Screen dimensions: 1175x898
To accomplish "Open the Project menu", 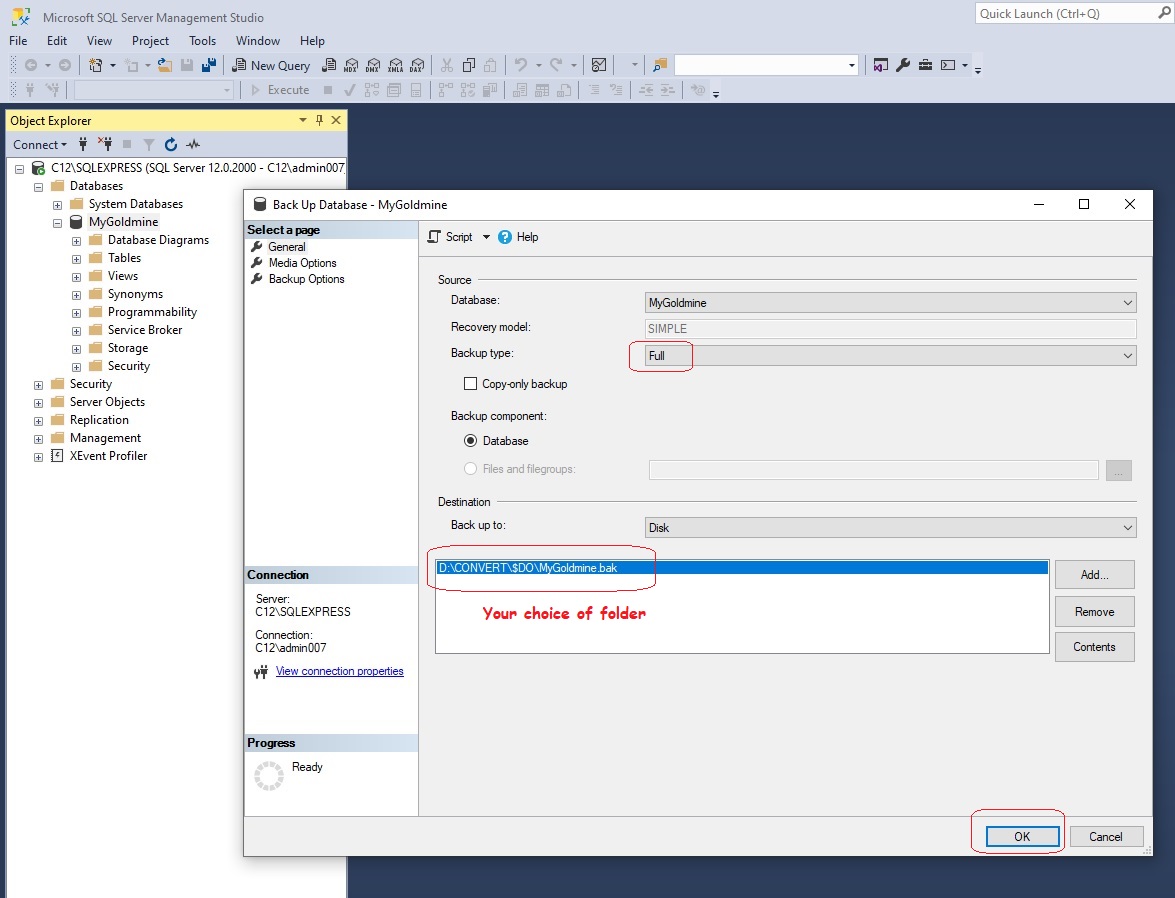I will click(151, 40).
